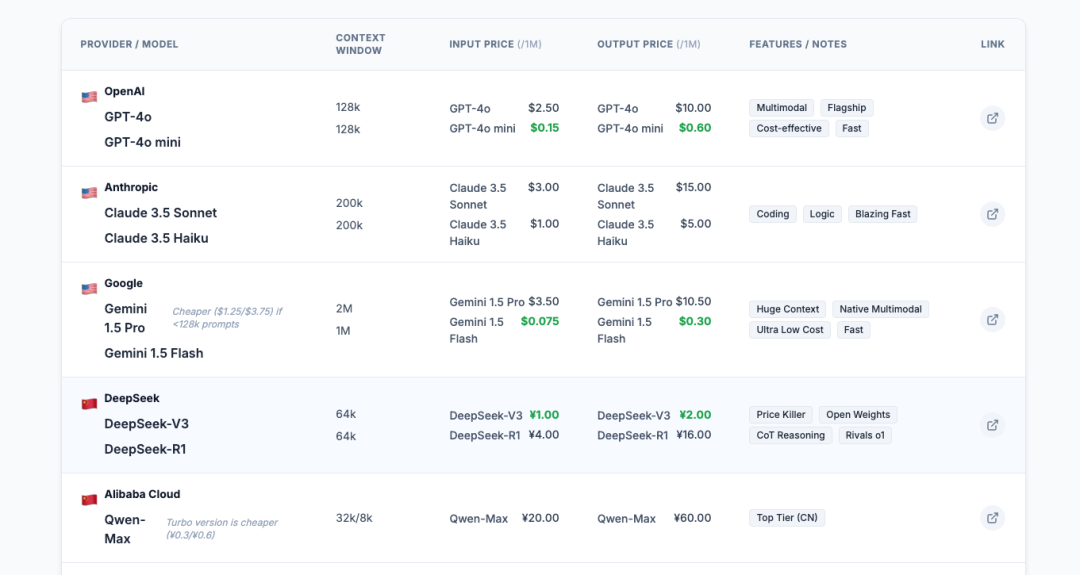Click the ¥16.00 DeepSeek-R1 output price
Viewport: 1080px width, 575px height.
(694, 435)
